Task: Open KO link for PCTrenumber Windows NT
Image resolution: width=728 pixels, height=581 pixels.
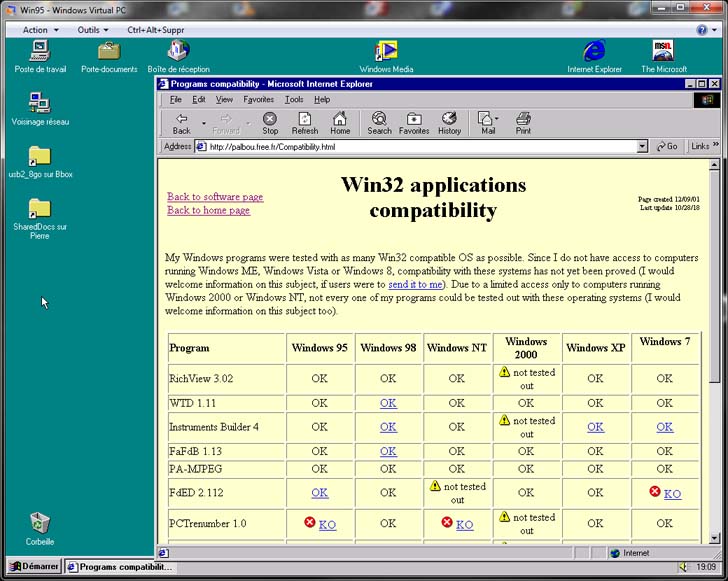Action: coord(464,525)
